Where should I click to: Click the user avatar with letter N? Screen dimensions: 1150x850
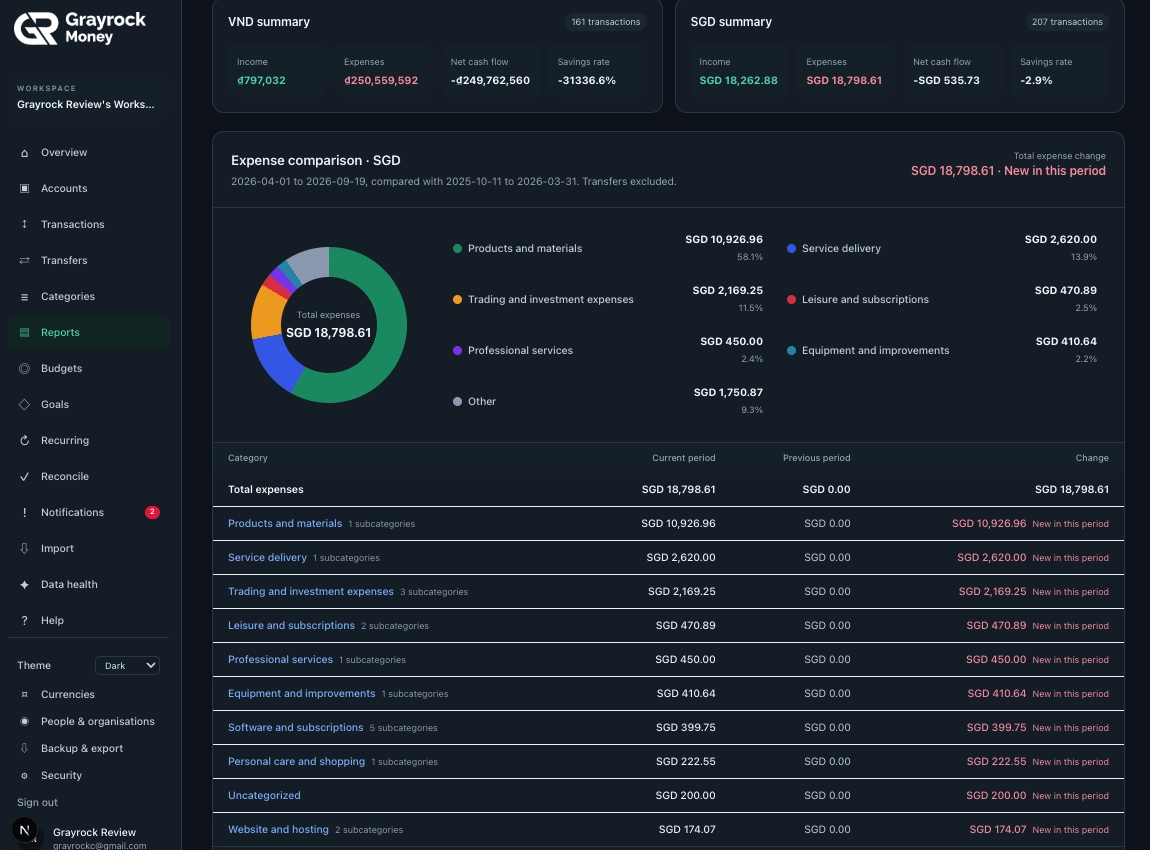25,830
